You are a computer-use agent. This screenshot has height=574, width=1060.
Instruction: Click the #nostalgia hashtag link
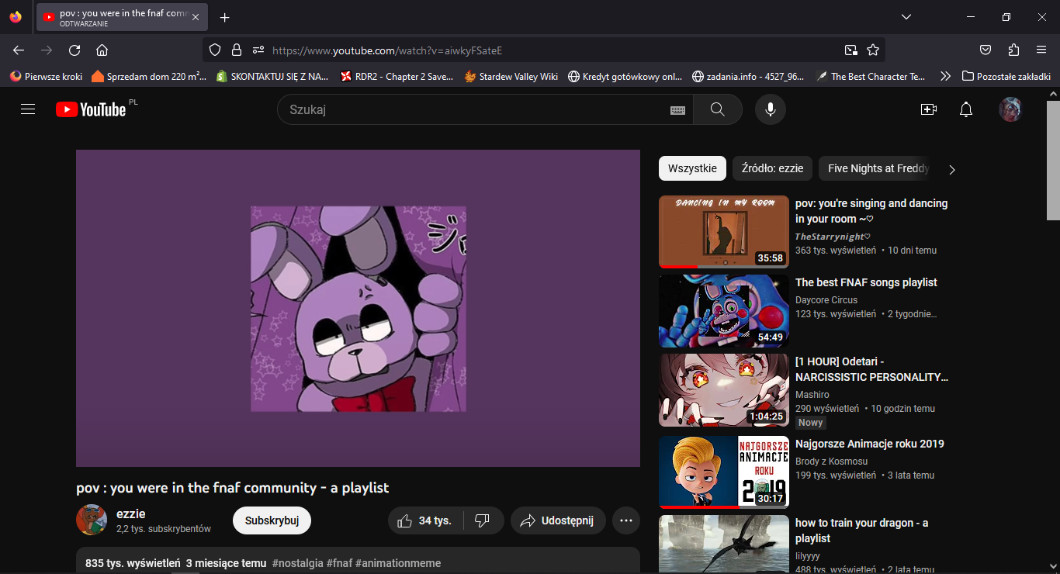(299, 563)
